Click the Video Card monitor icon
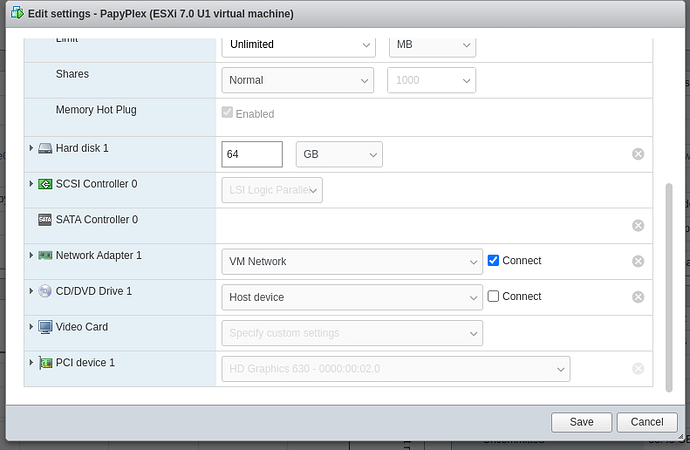Screen dimensions: 690x450 (x=45, y=327)
